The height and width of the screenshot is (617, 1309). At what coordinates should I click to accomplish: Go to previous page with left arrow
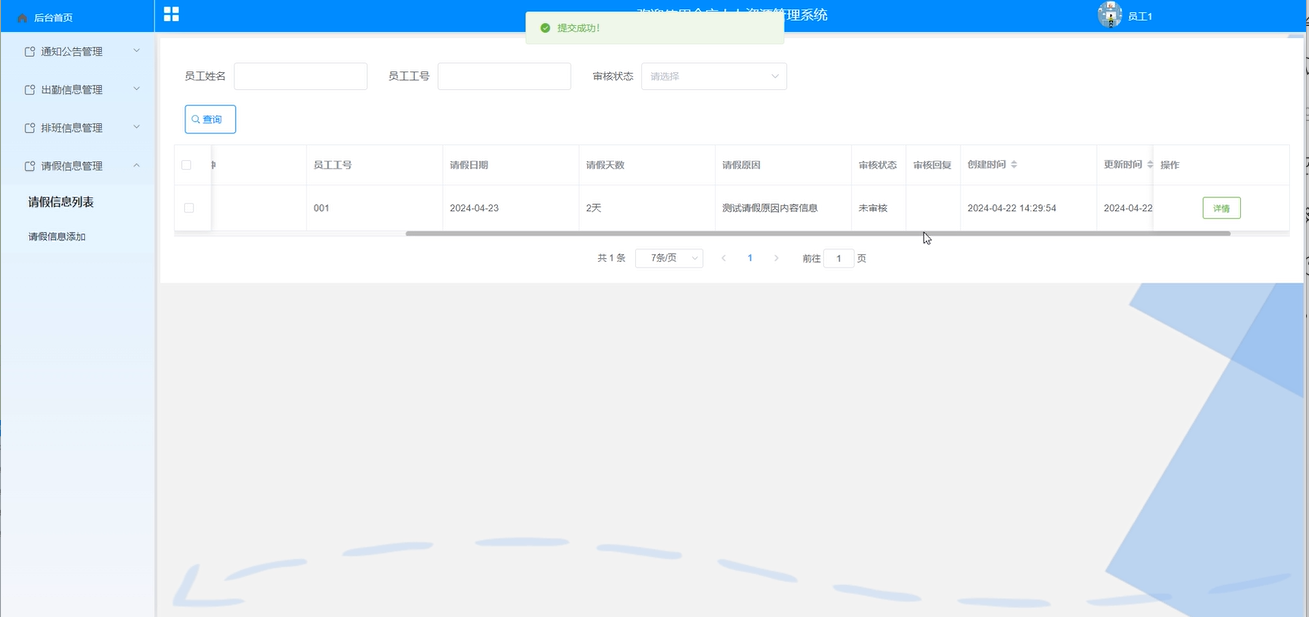[723, 258]
